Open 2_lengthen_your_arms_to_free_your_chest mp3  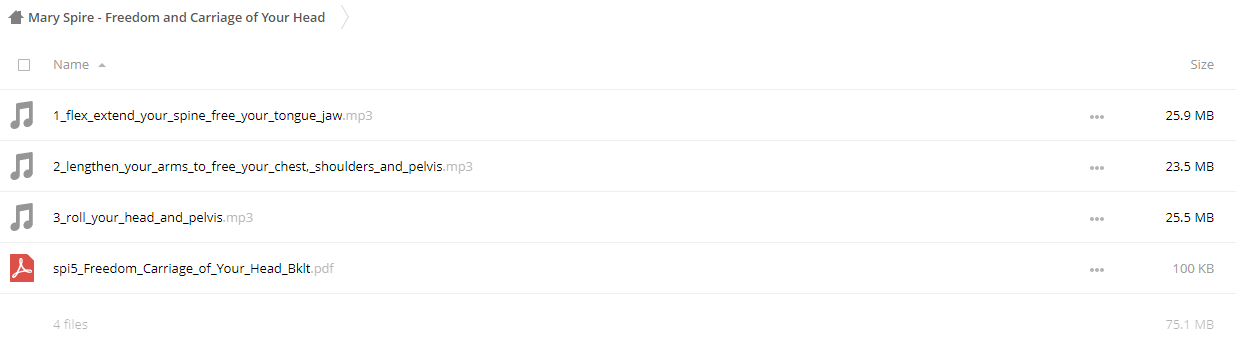tap(263, 167)
